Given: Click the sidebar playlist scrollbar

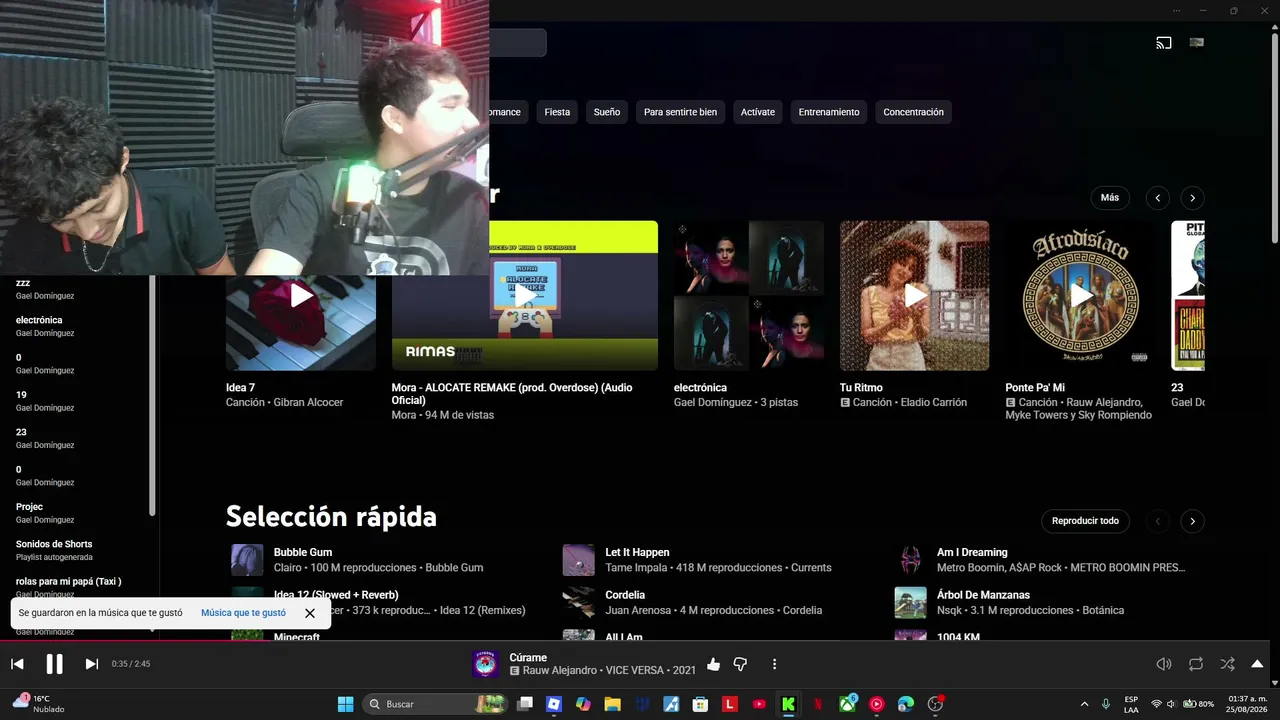Looking at the screenshot, I should click(152, 395).
